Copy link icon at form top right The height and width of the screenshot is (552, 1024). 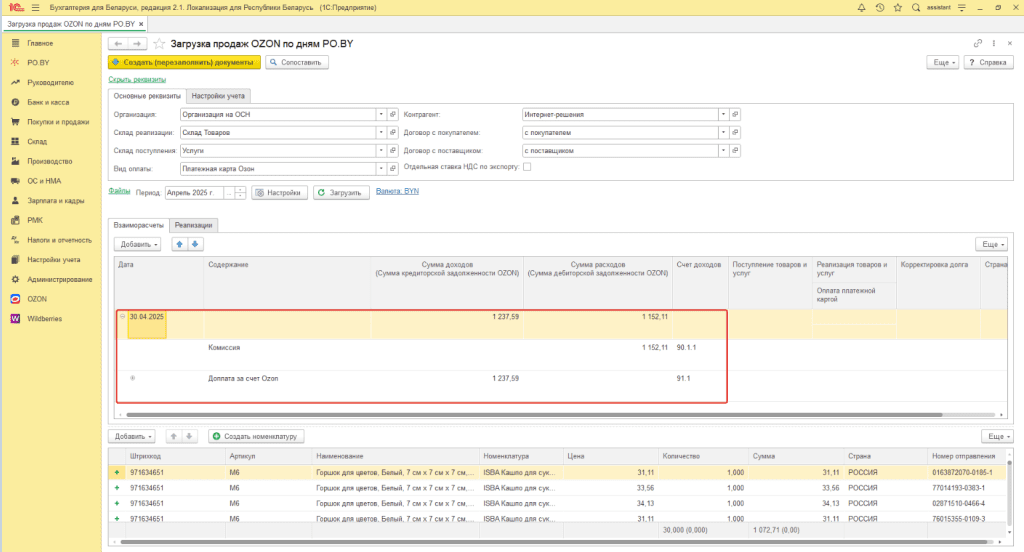(978, 44)
